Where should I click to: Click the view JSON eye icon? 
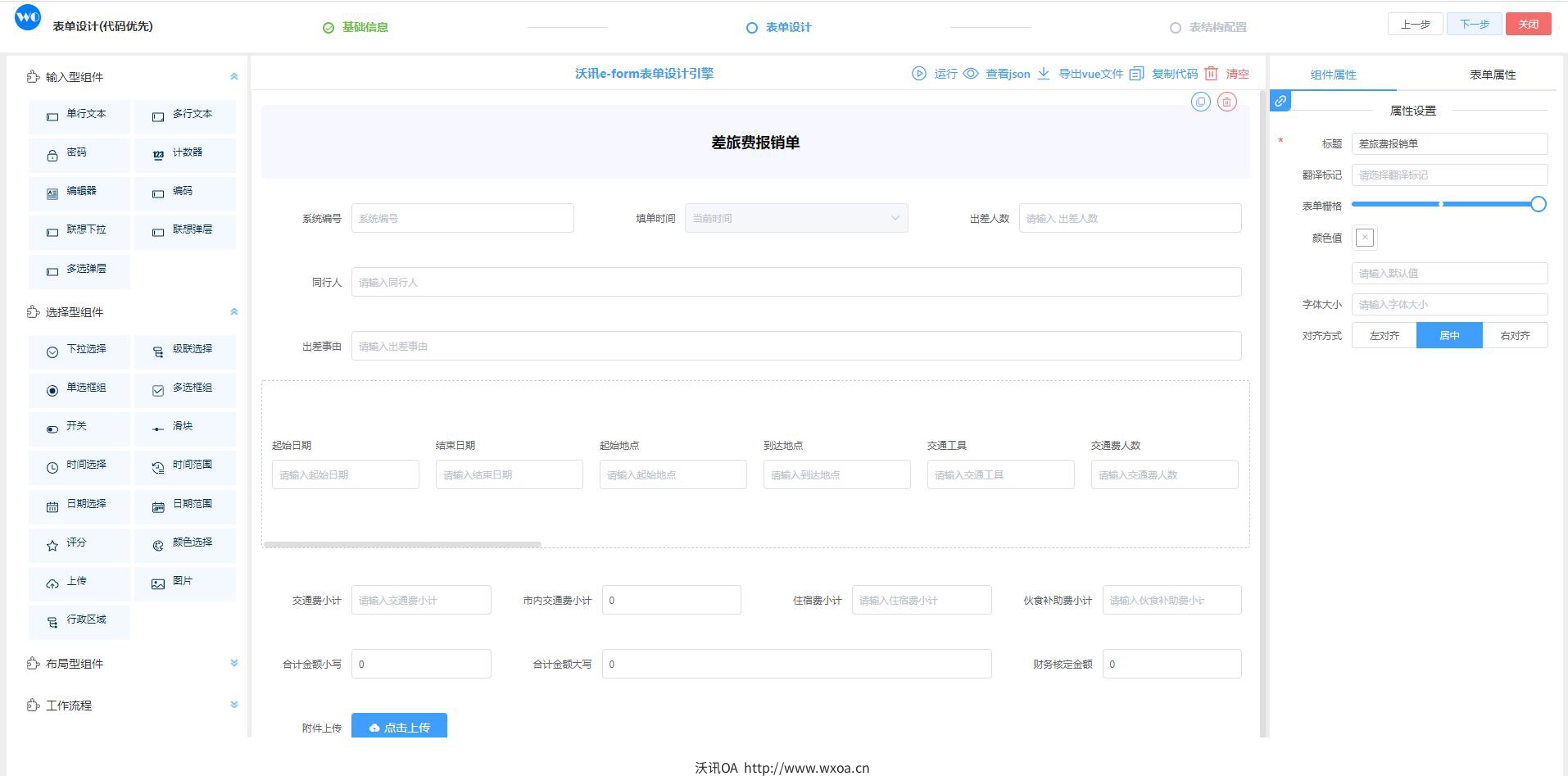[971, 74]
